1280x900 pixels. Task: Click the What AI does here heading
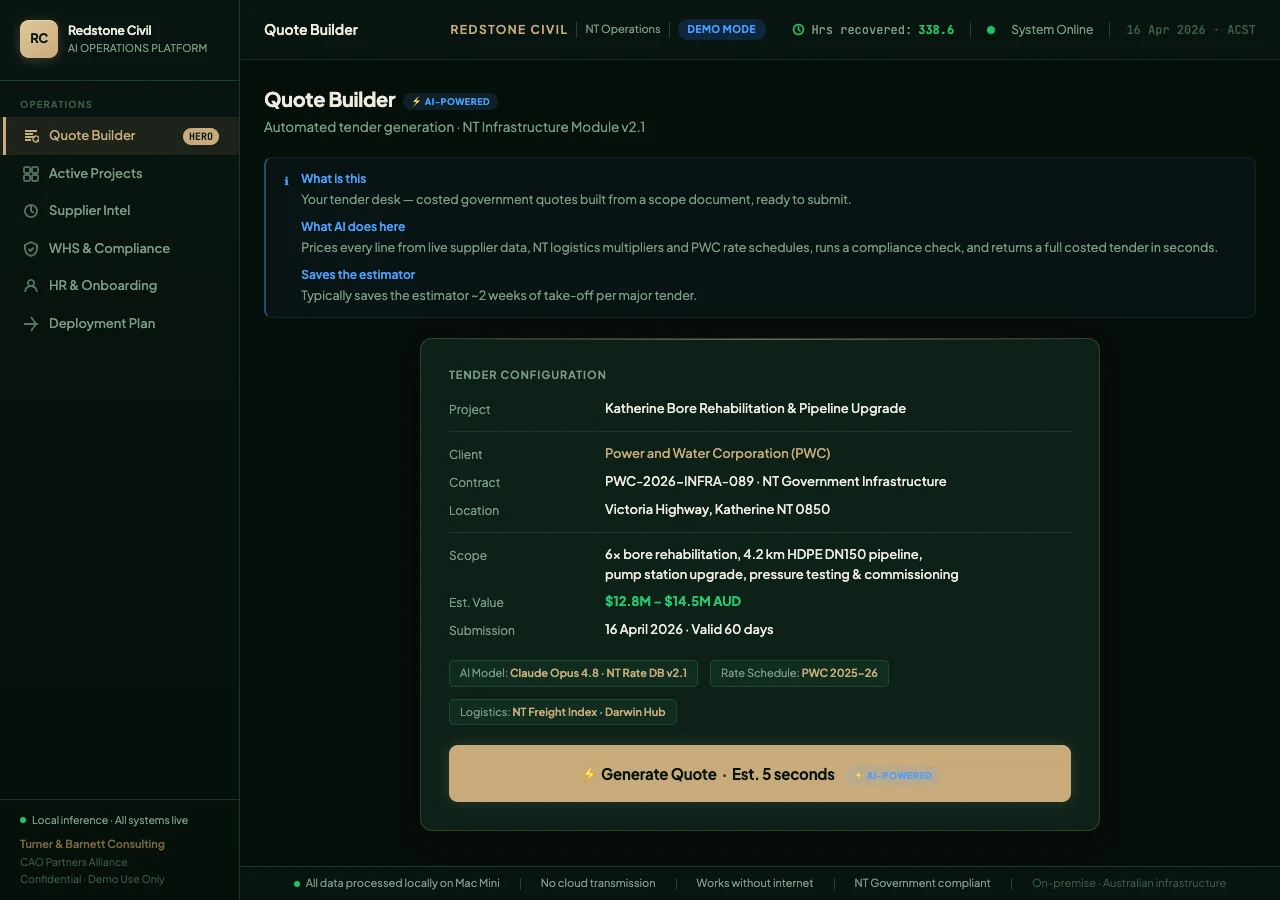click(353, 227)
